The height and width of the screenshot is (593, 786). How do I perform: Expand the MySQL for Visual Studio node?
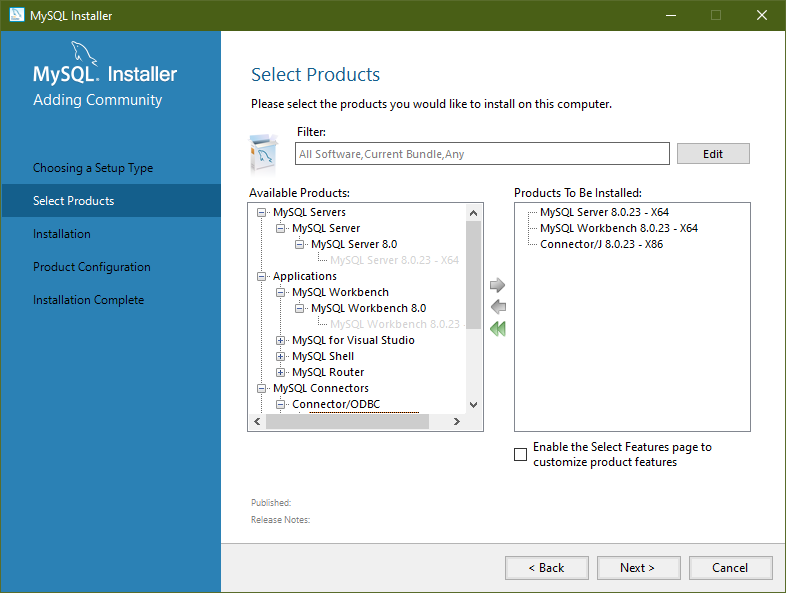coord(280,341)
